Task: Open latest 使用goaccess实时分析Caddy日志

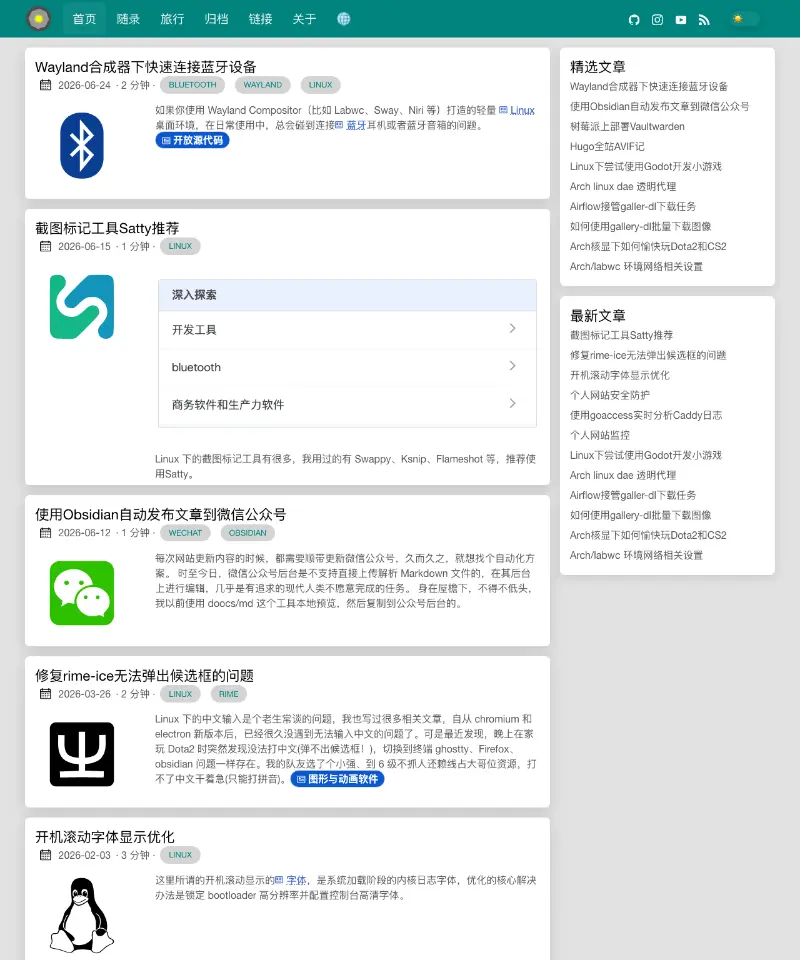Action: 646,416
